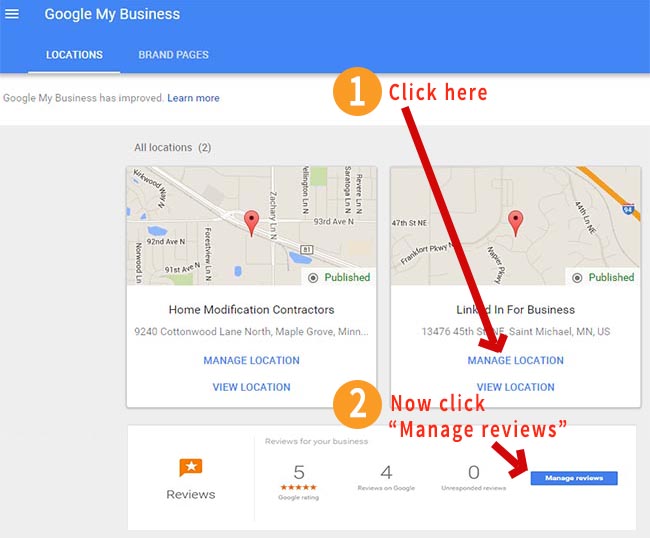Switch to the Brand Pages tab
This screenshot has height=538, width=650.
pyautogui.click(x=173, y=55)
